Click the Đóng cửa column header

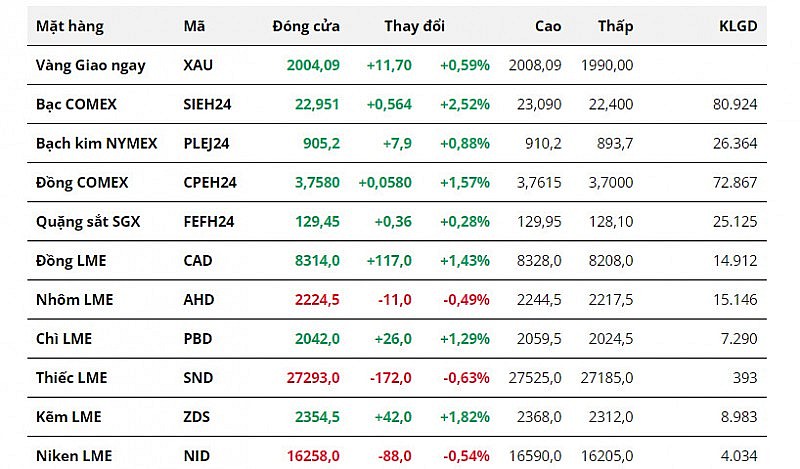pyautogui.click(x=305, y=26)
